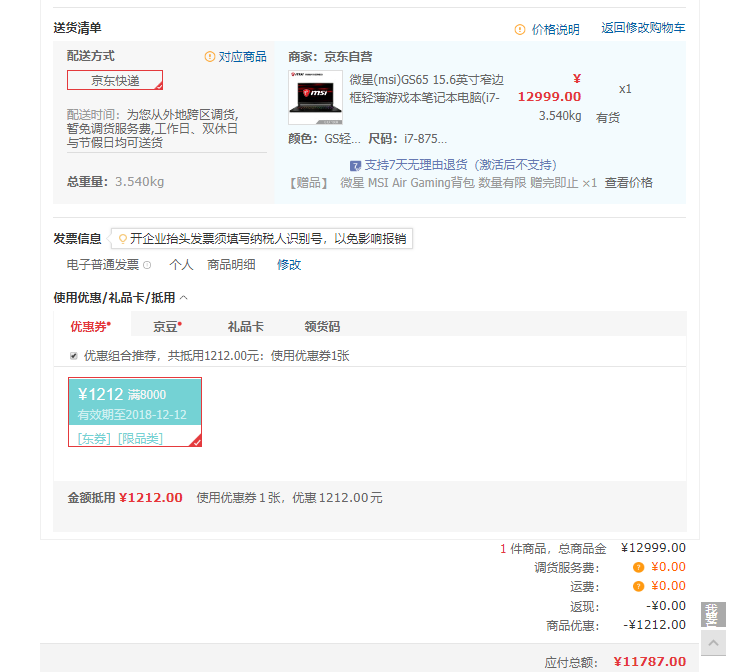Click 修改 to edit invoice info
The width and height of the screenshot is (756, 672).
click(x=289, y=265)
